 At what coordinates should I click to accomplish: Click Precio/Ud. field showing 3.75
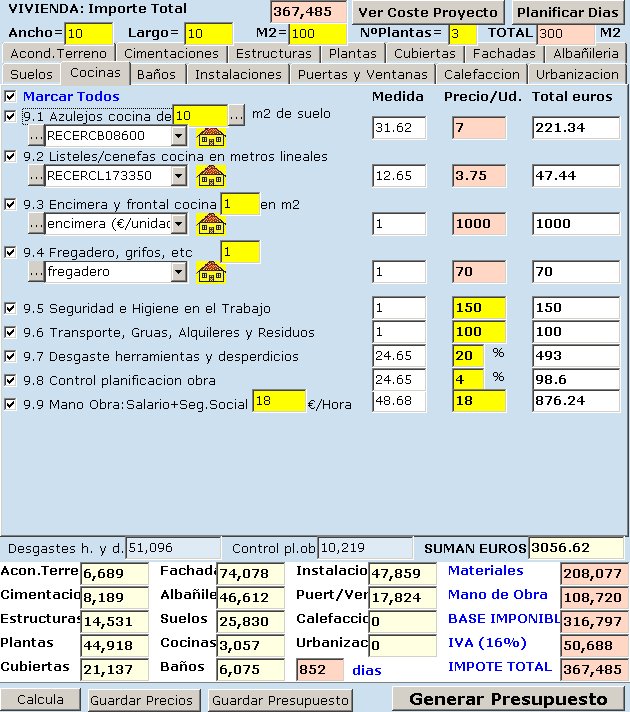[479, 176]
